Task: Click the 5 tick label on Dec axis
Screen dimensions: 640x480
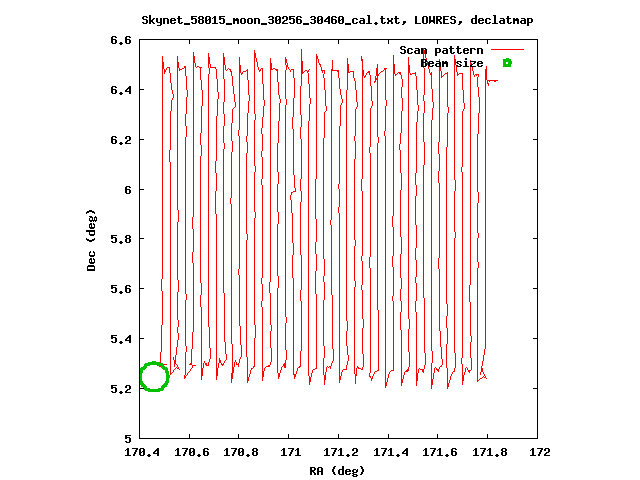Action: [128, 439]
